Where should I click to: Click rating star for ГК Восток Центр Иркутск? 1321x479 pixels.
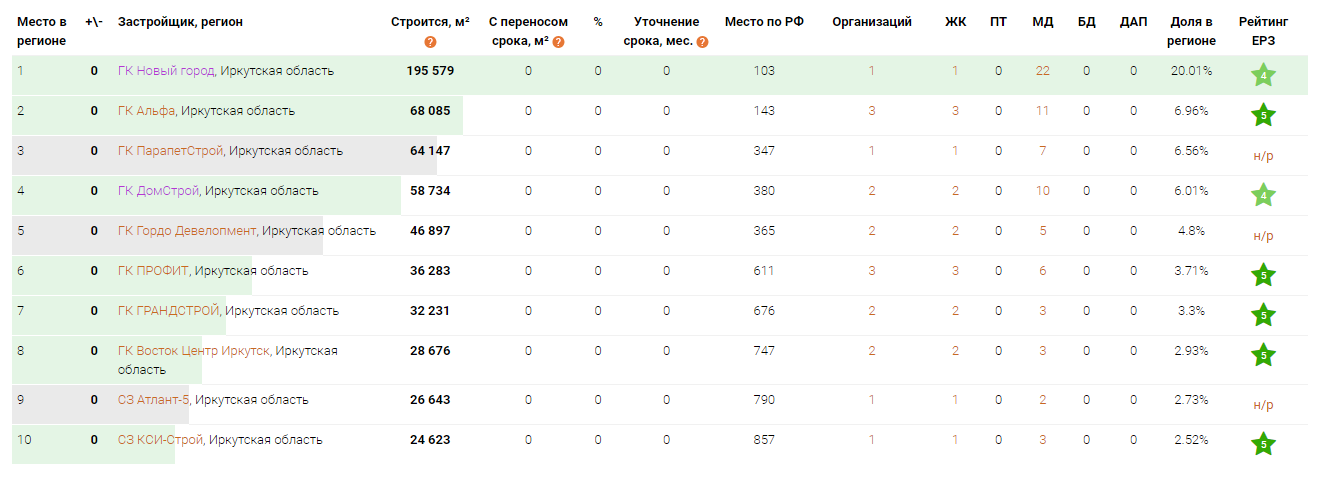click(x=1263, y=355)
